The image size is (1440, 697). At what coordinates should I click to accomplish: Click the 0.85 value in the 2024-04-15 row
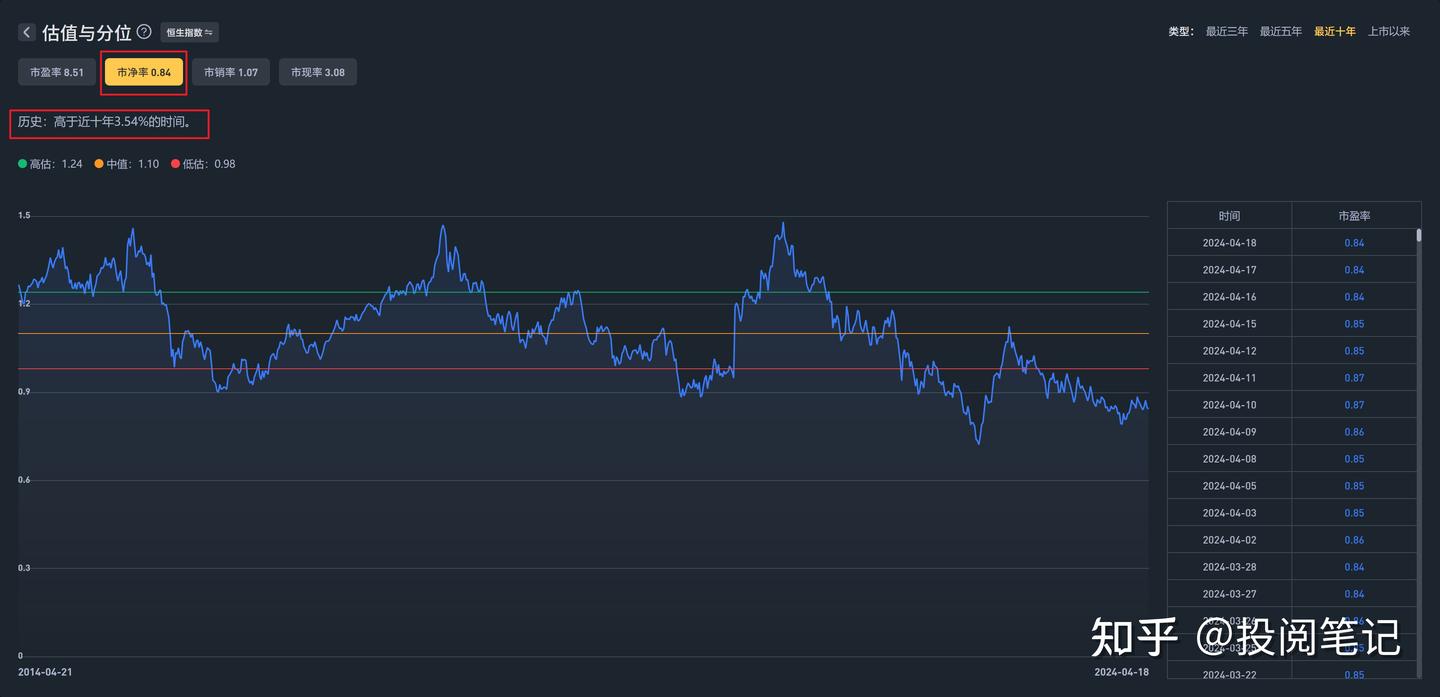tap(1354, 324)
